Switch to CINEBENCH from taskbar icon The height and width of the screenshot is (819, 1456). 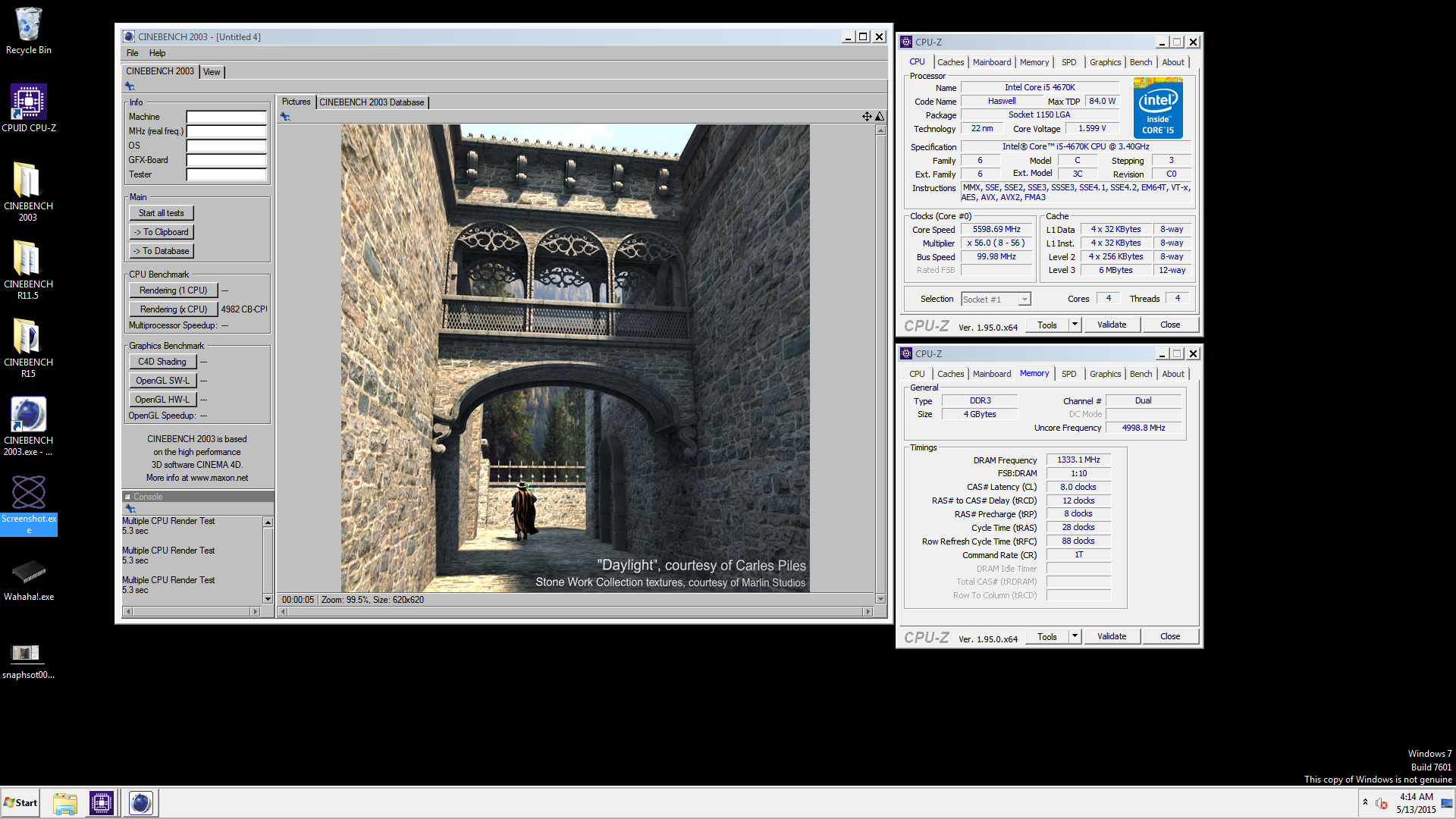[x=140, y=803]
